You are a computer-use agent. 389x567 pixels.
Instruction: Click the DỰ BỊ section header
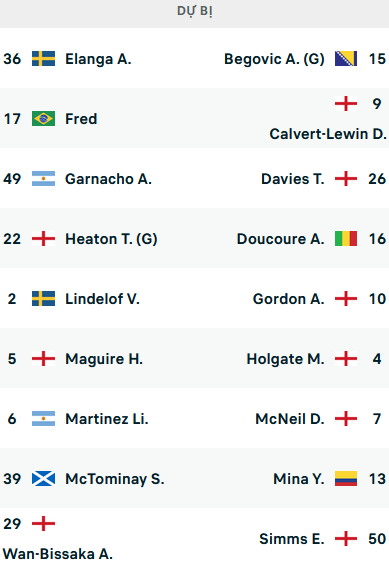click(x=194, y=11)
